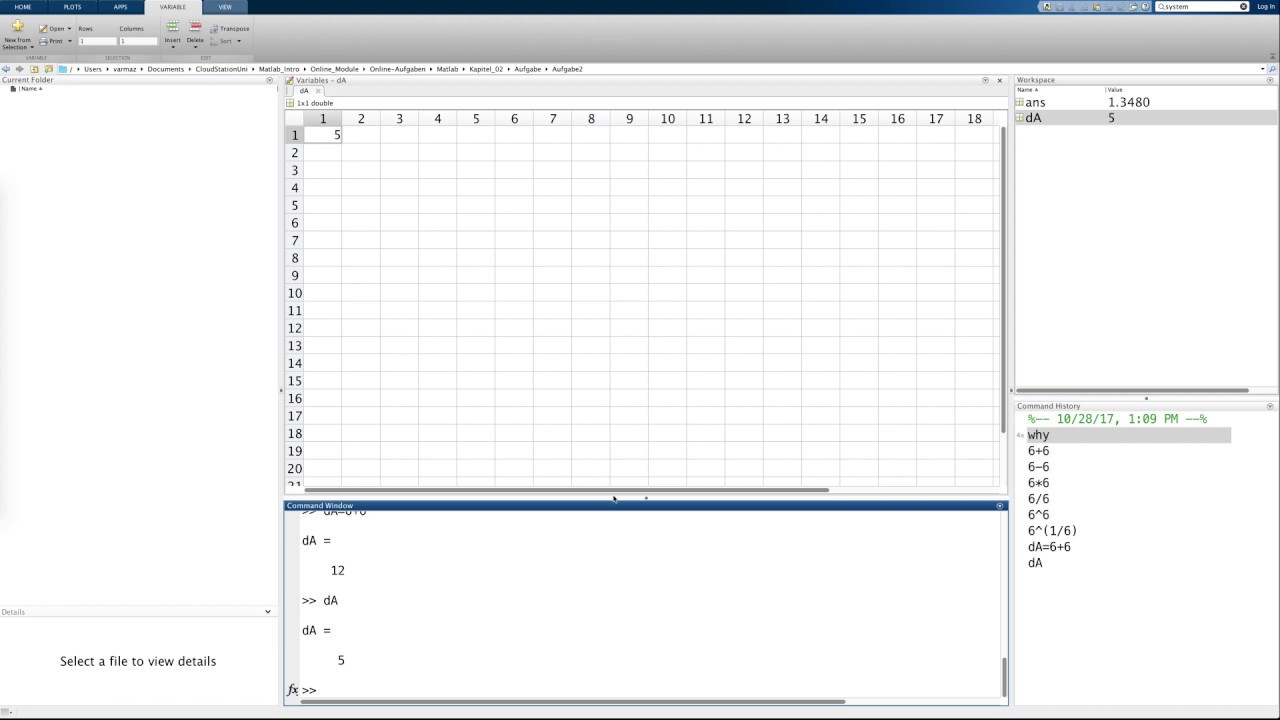The width and height of the screenshot is (1280, 720).
Task: Click the Command Window vertical scrollbar
Action: pyautogui.click(x=1004, y=677)
